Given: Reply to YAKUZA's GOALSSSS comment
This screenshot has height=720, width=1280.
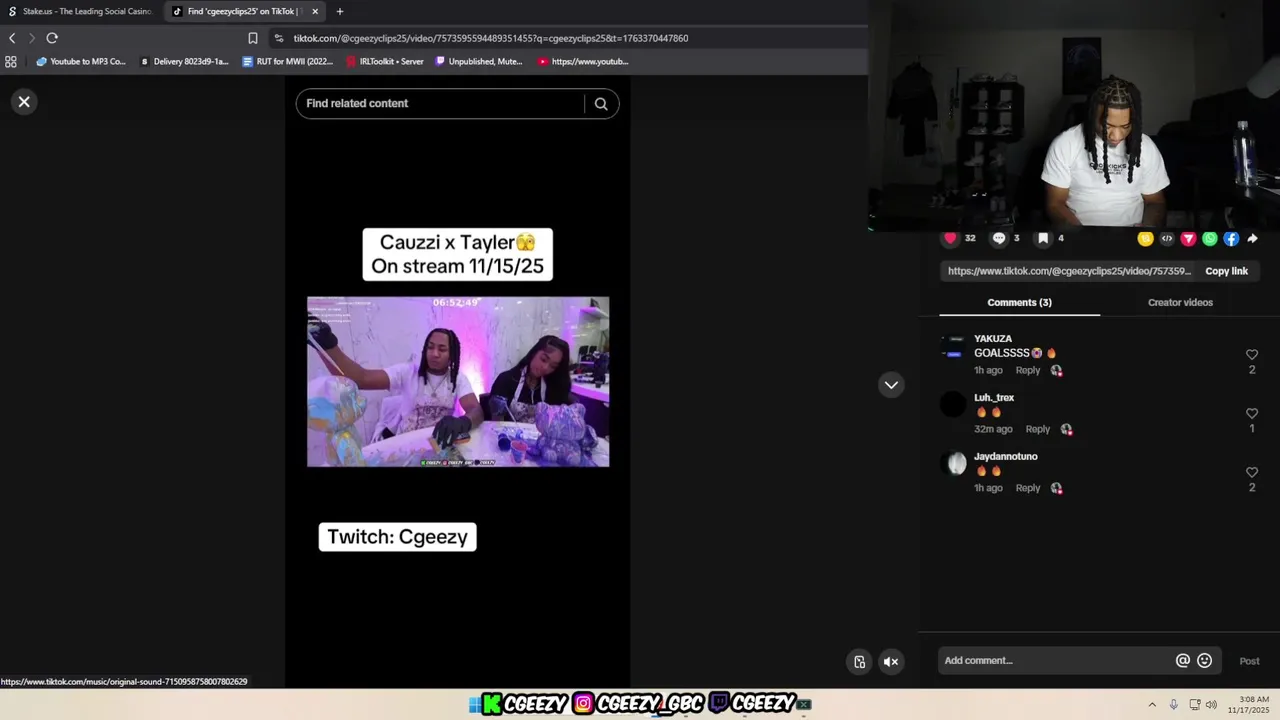Looking at the screenshot, I should [1028, 370].
